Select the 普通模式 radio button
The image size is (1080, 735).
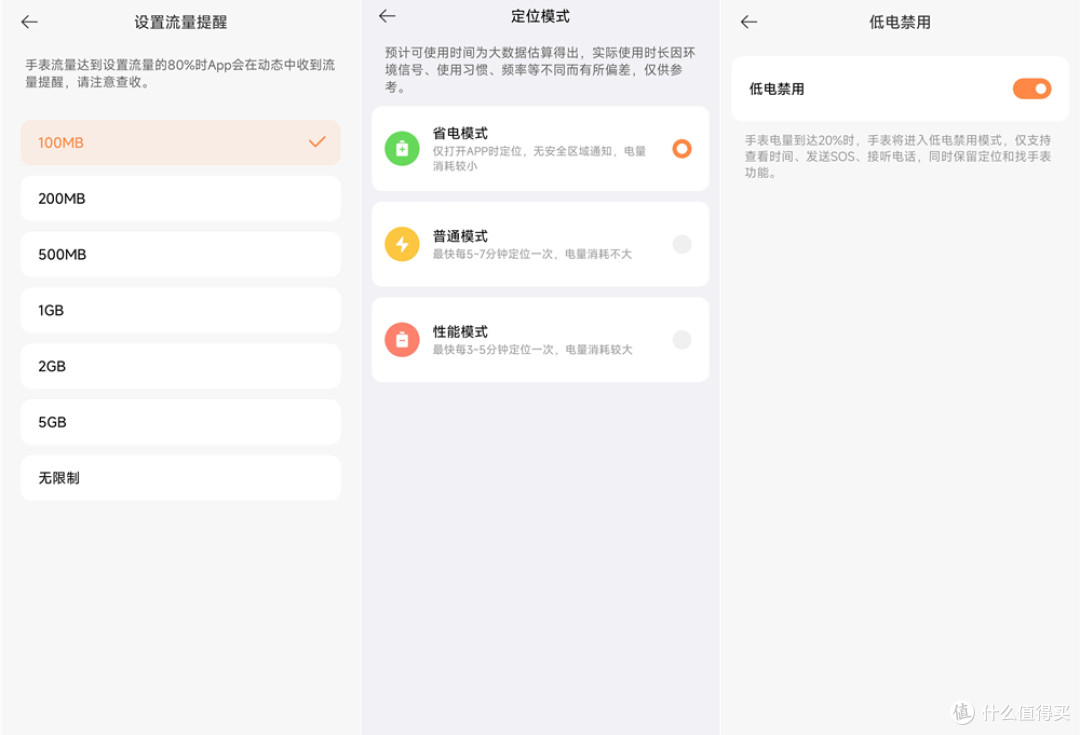pyautogui.click(x=682, y=244)
